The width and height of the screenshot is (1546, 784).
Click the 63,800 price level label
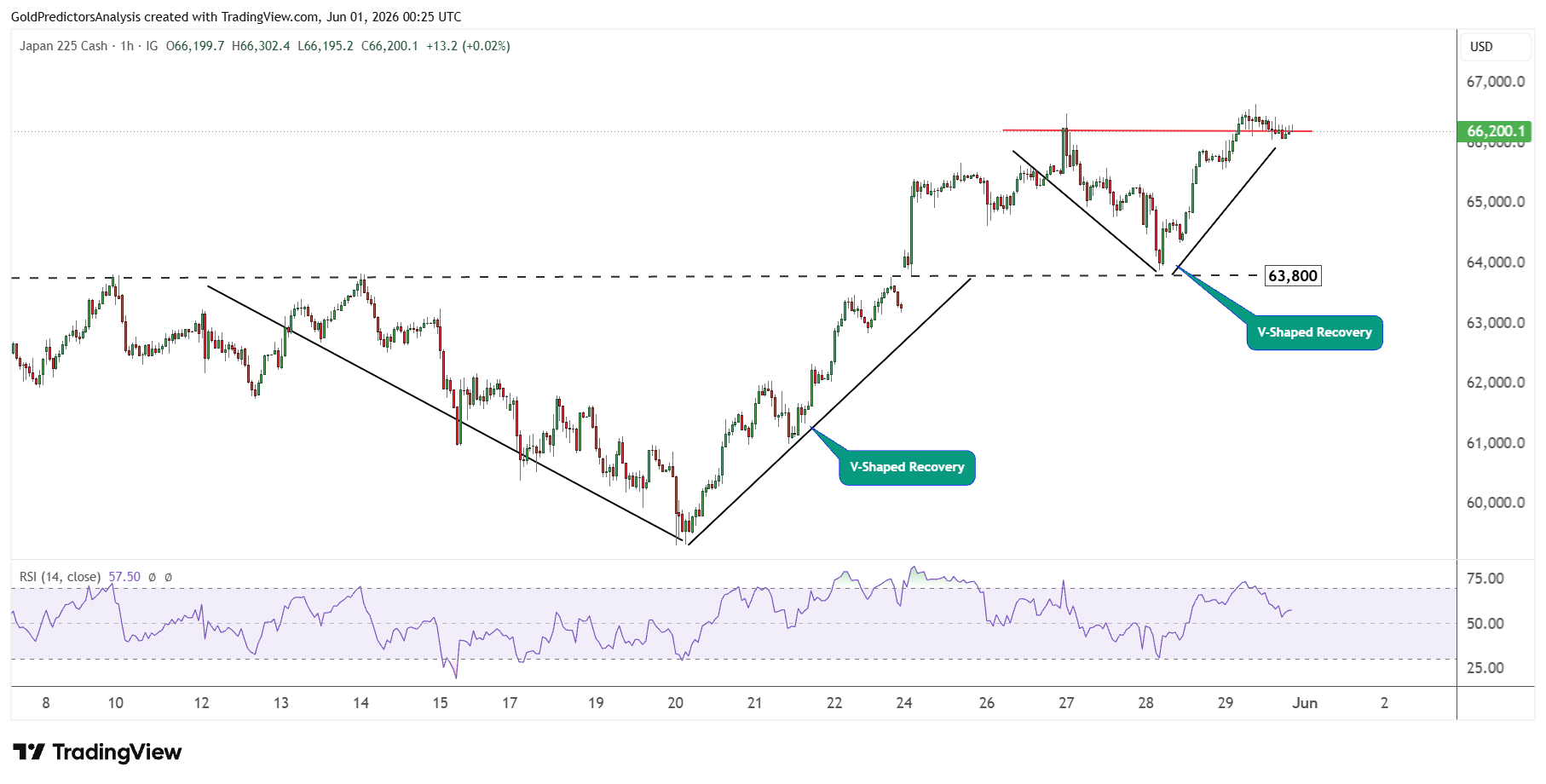pos(1293,275)
